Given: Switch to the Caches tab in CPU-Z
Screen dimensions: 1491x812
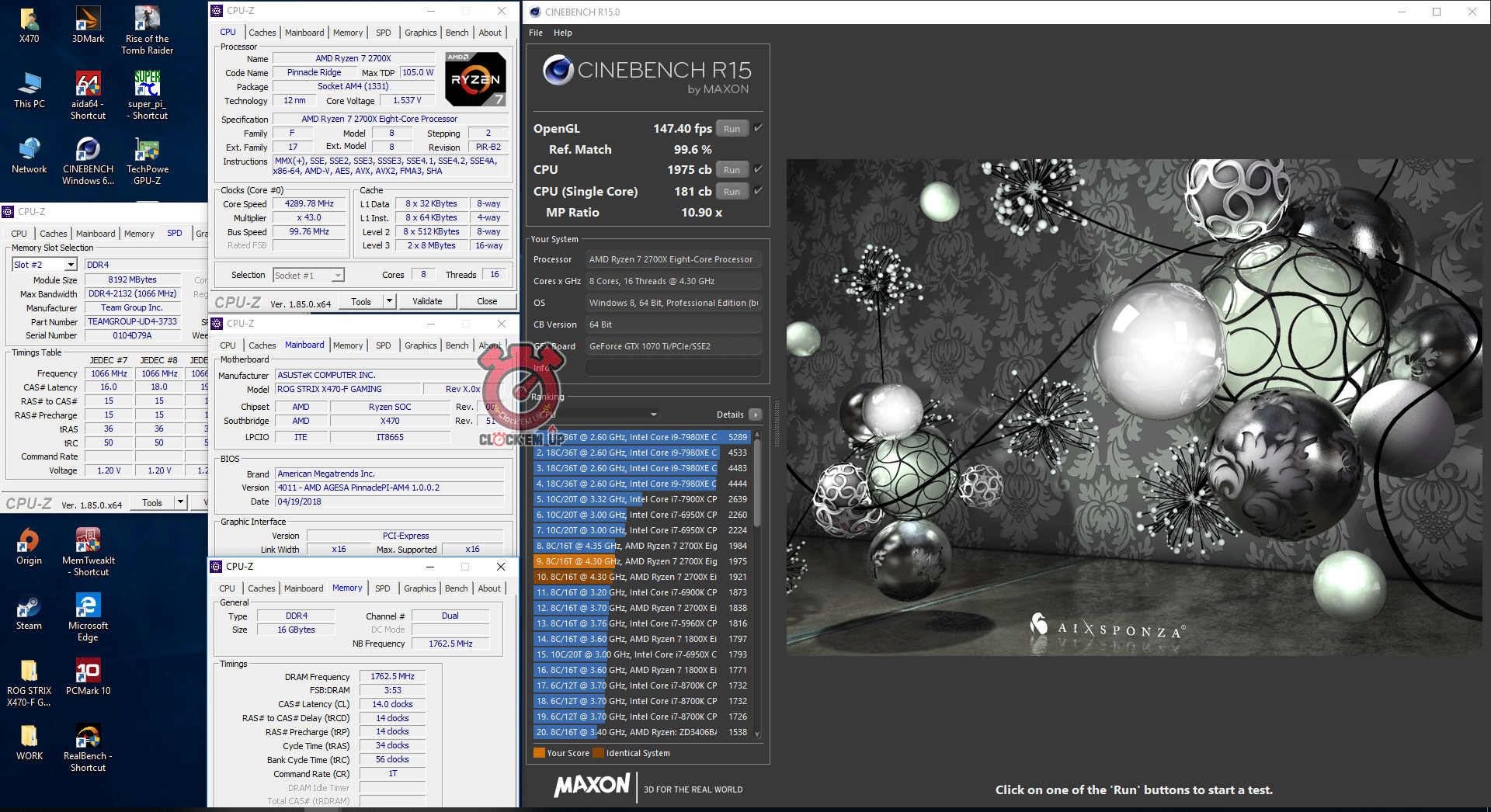Looking at the screenshot, I should (262, 33).
